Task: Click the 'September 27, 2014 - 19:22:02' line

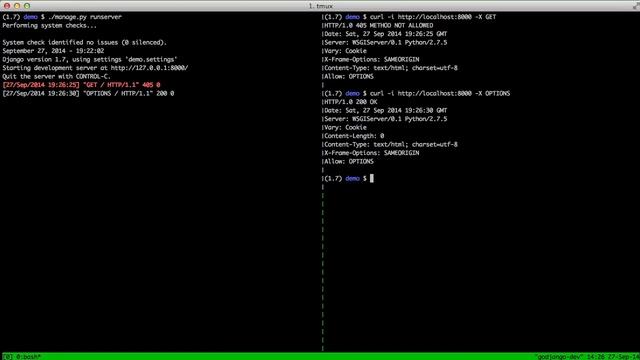Action: pos(53,51)
